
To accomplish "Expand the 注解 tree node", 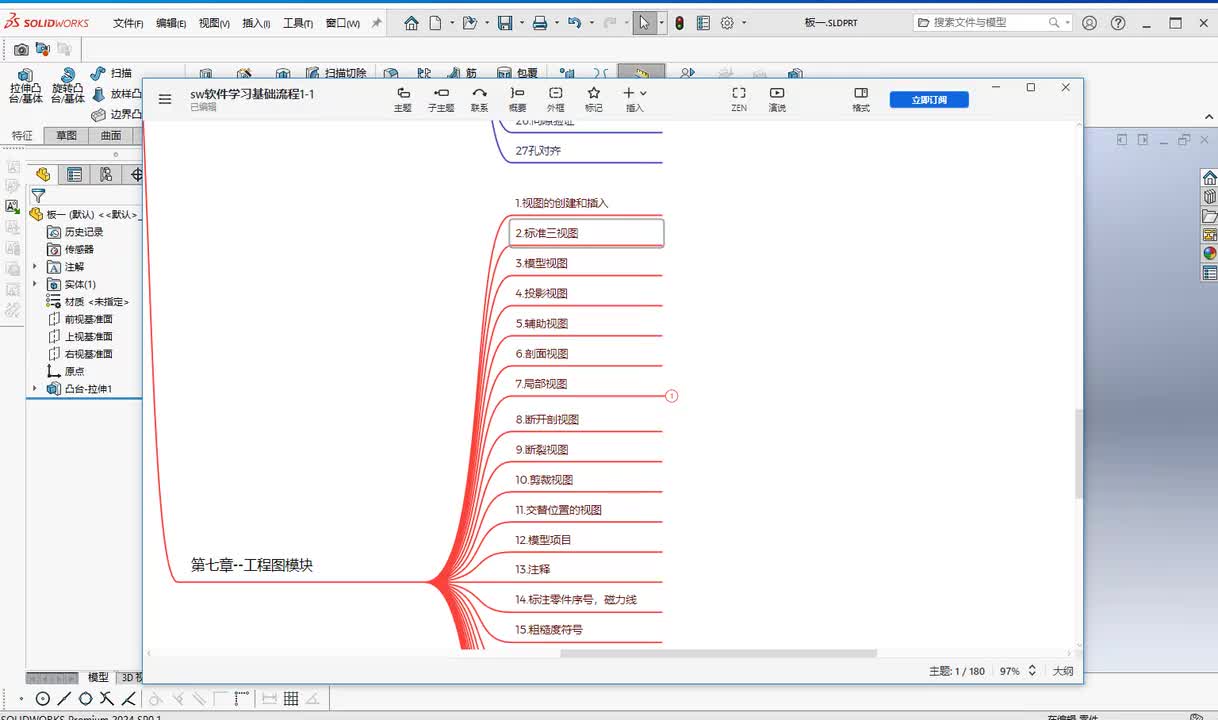I will click(35, 267).
